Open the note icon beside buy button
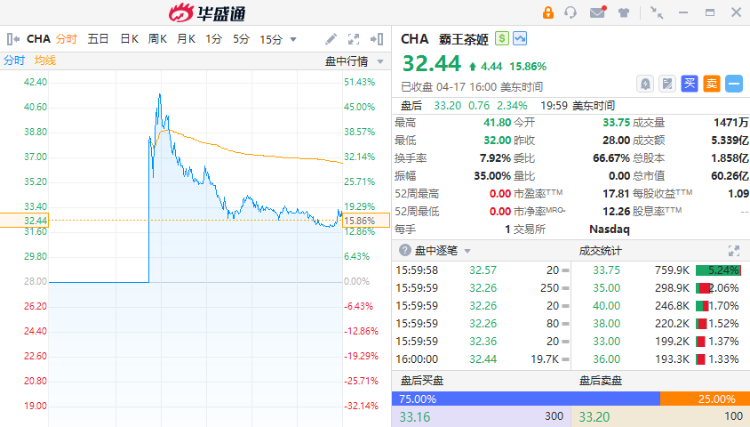This screenshot has height=427, width=750. tap(667, 84)
